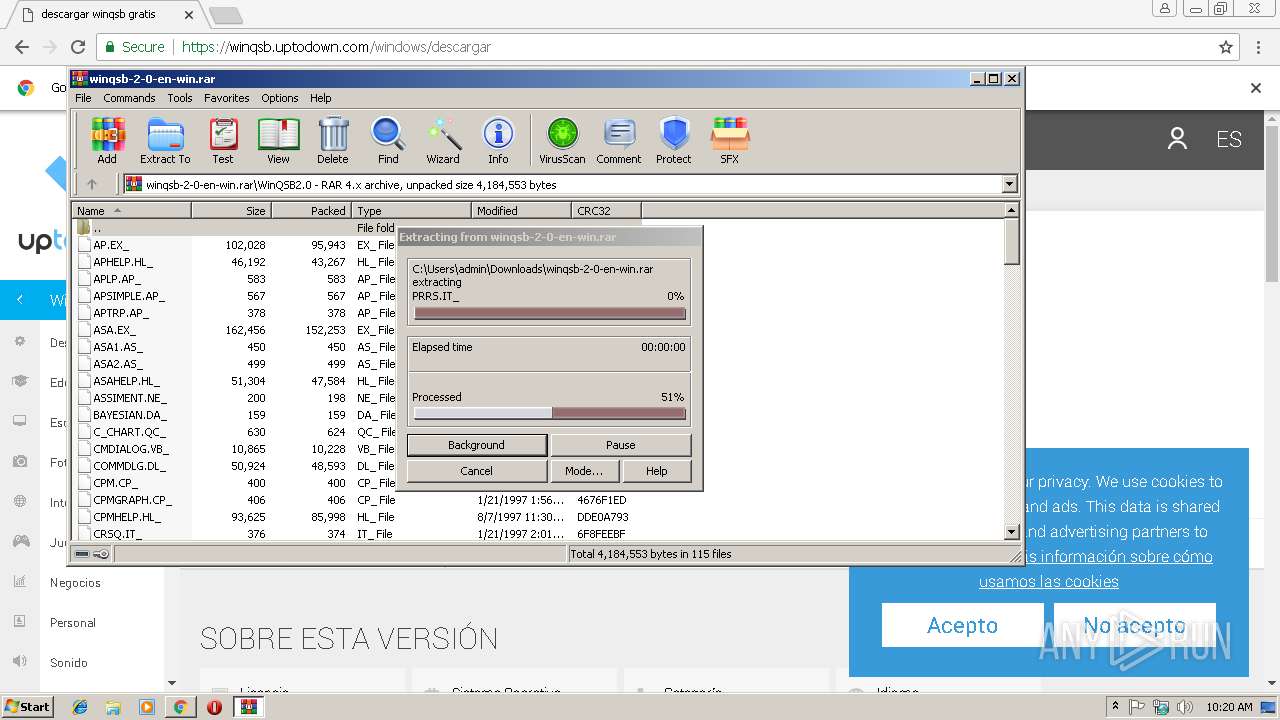1280x720 pixels.
Task: Click the Protect archive icon
Action: click(x=674, y=140)
